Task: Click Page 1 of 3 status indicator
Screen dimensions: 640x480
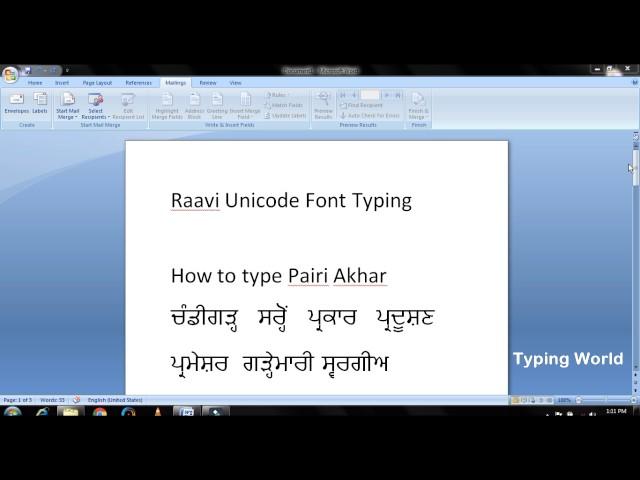Action: pos(18,400)
